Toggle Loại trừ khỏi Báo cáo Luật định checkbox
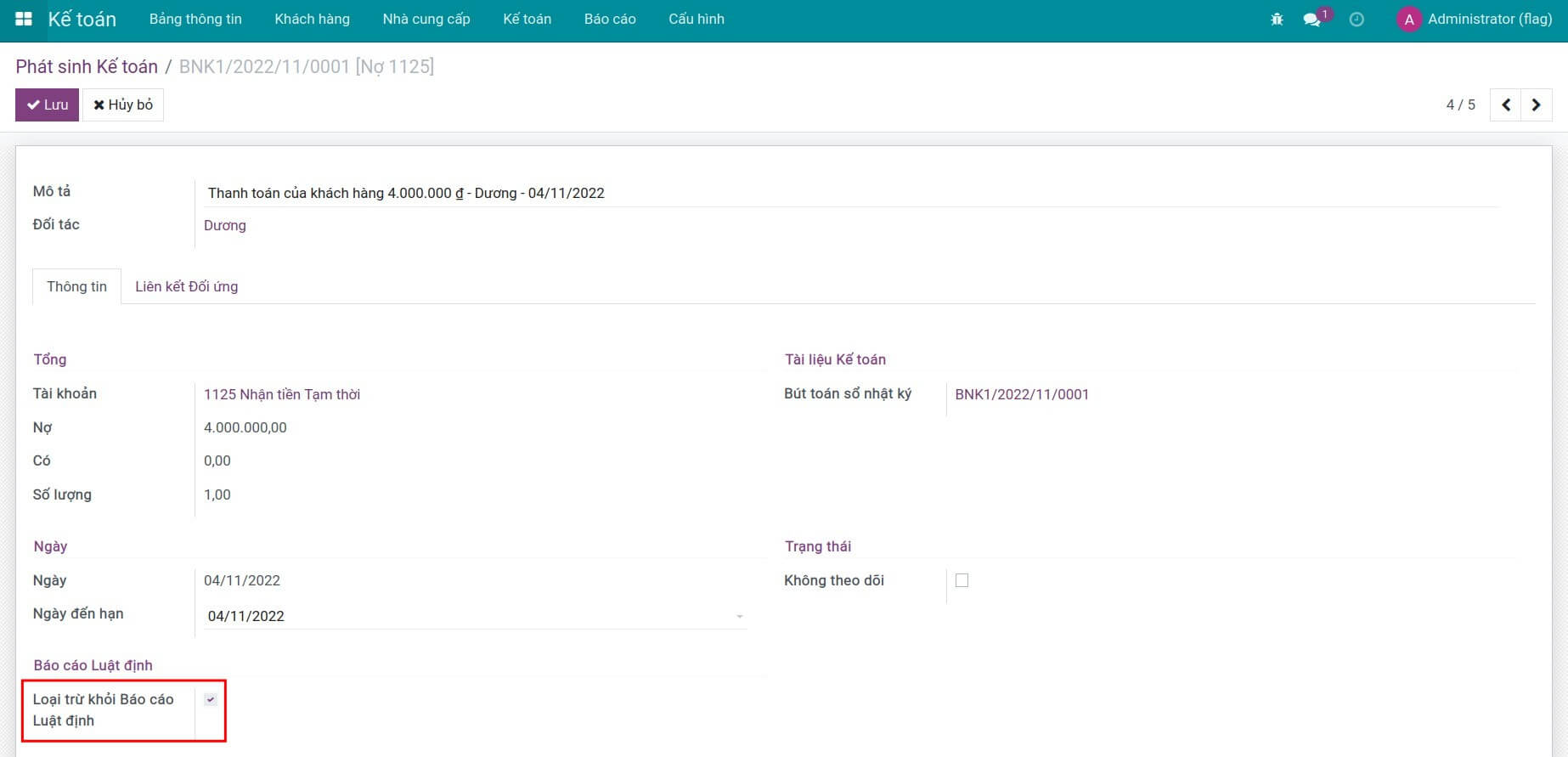Image resolution: width=1568 pixels, height=757 pixels. [211, 699]
